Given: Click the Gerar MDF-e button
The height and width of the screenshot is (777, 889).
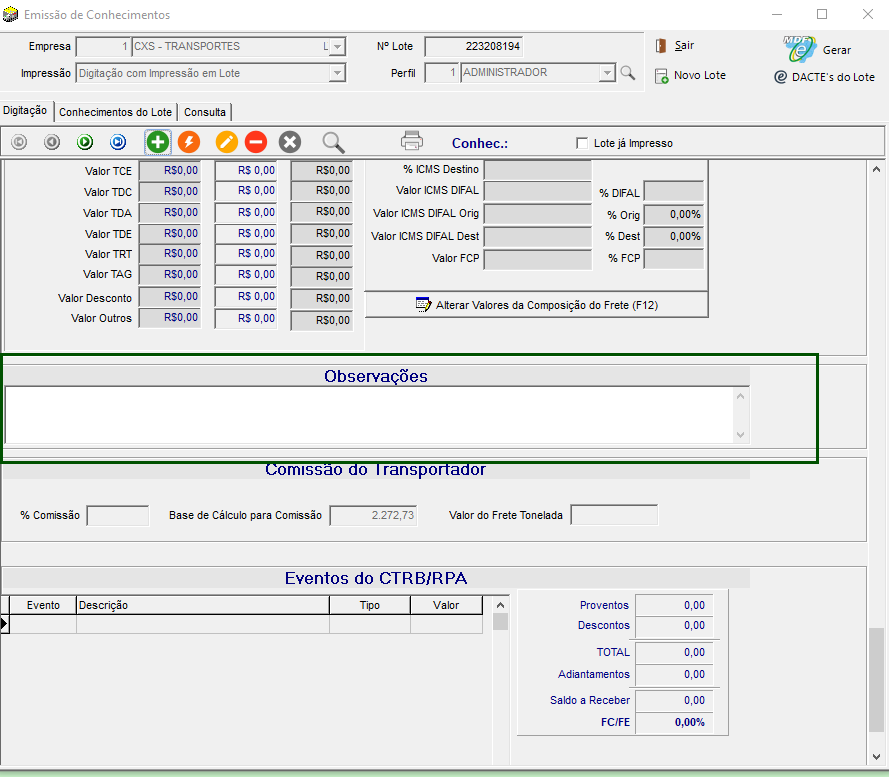Looking at the screenshot, I should click(818, 49).
